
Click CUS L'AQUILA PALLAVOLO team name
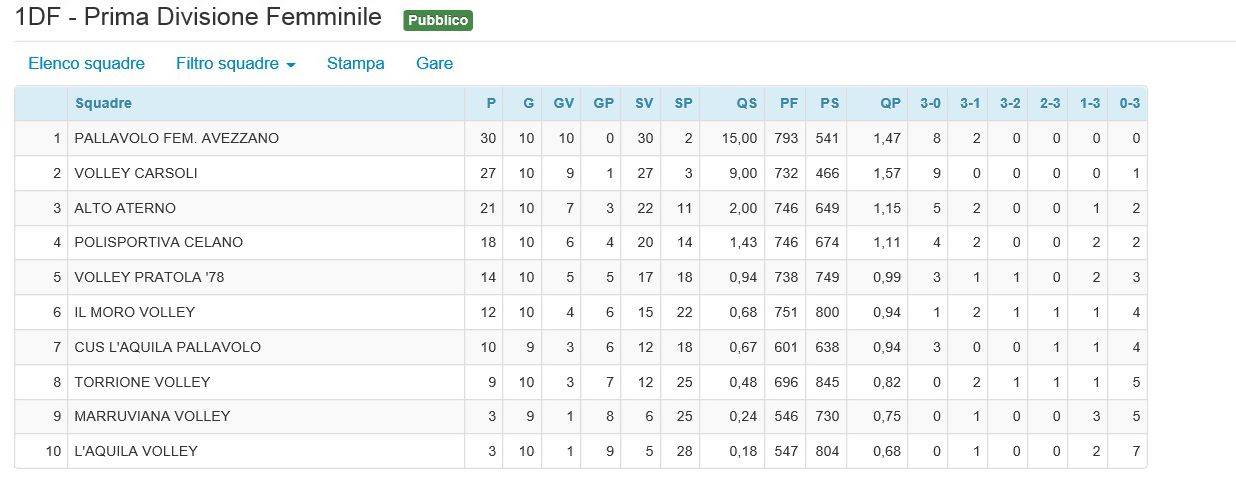click(168, 347)
